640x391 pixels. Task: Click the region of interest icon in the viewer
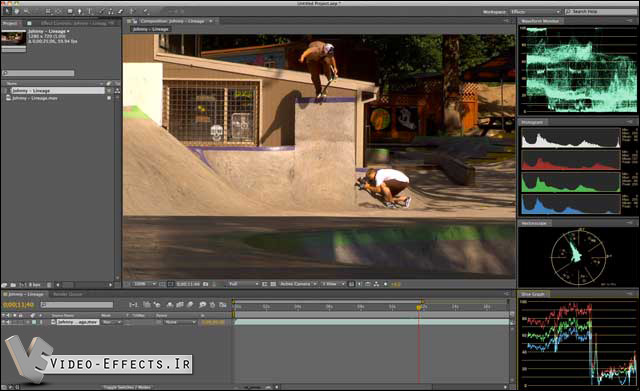click(264, 284)
